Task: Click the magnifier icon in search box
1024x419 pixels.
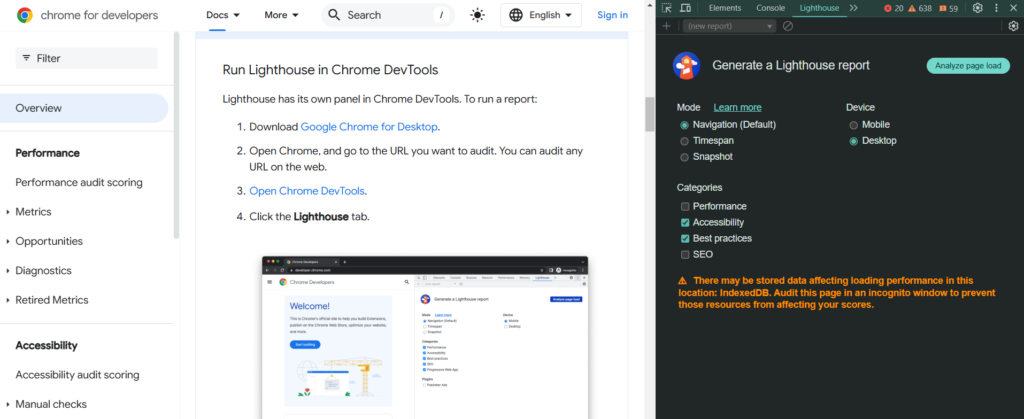Action: point(334,15)
